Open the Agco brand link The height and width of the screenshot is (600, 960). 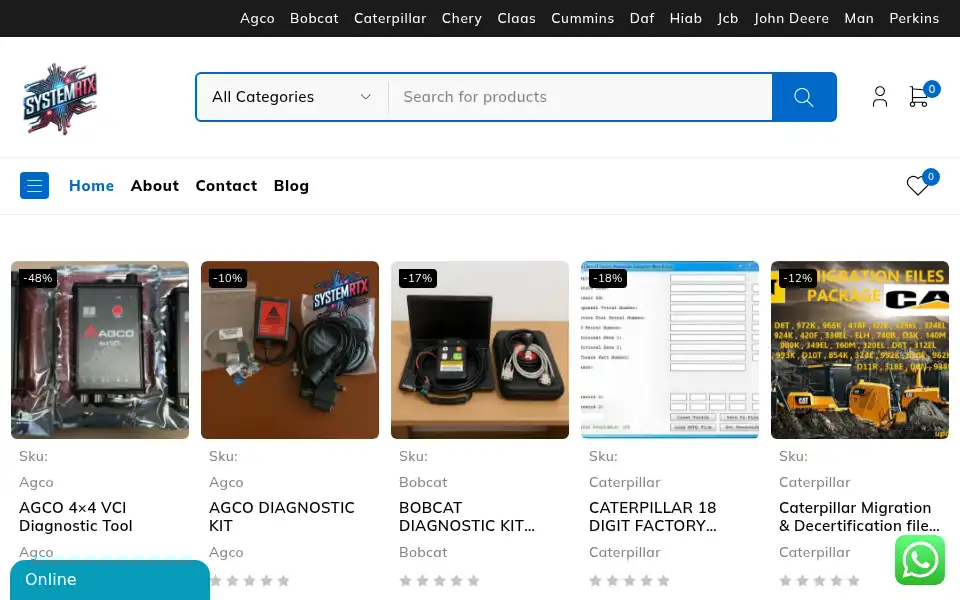pos(257,18)
